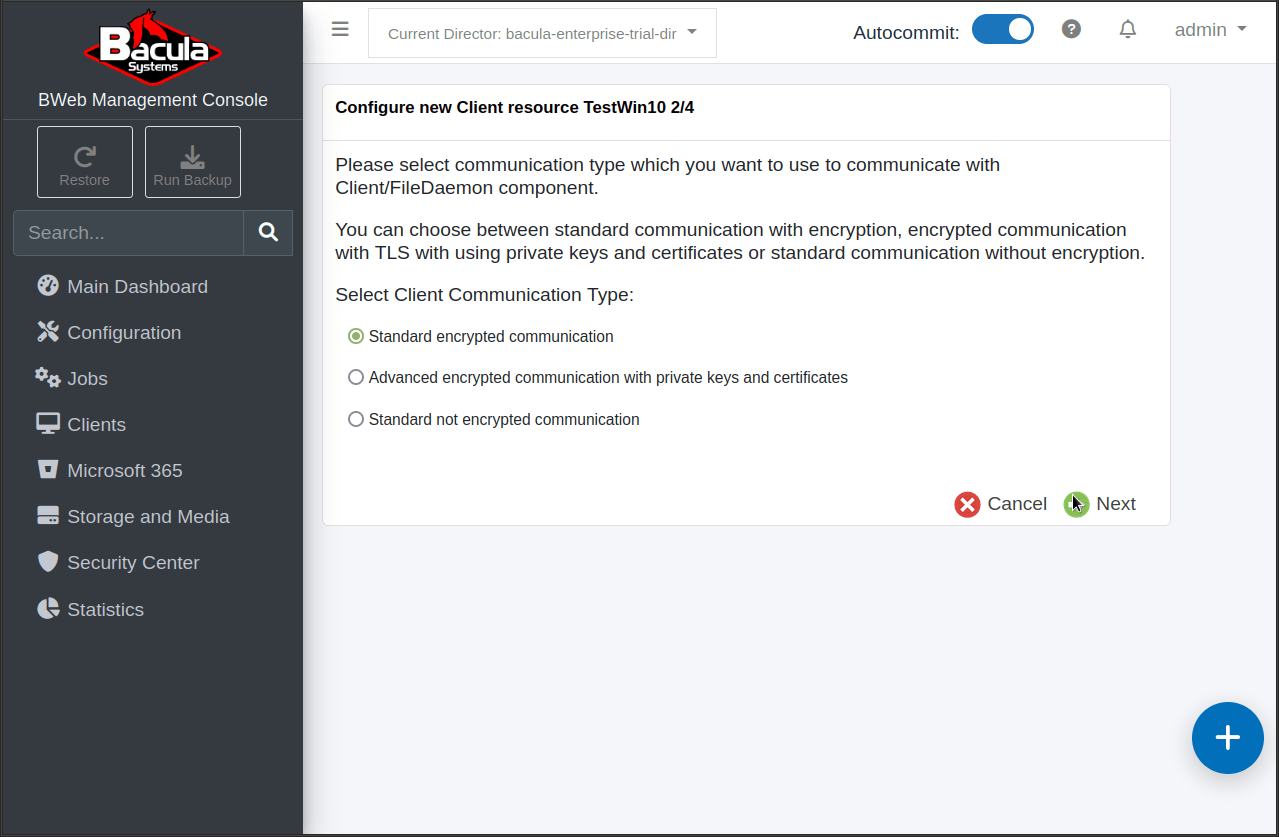Screen dimensions: 1279x837
Task: Click the Microsoft 365 bucket icon
Action: coord(48,470)
